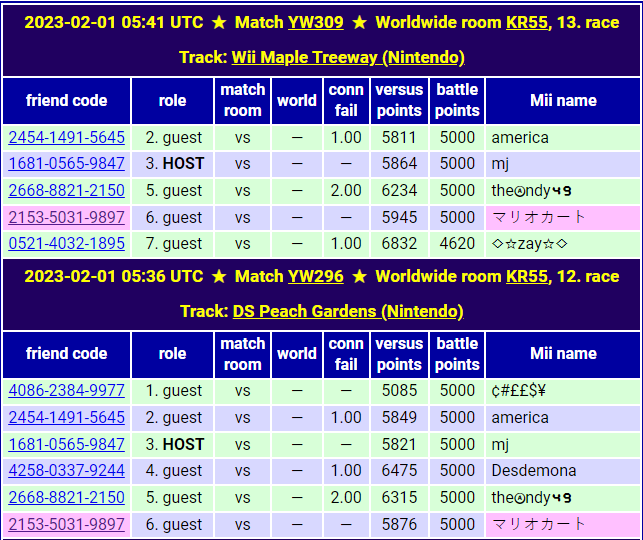Select Mii name ¢#££$¥
This screenshot has width=643, height=540.
coord(519,390)
